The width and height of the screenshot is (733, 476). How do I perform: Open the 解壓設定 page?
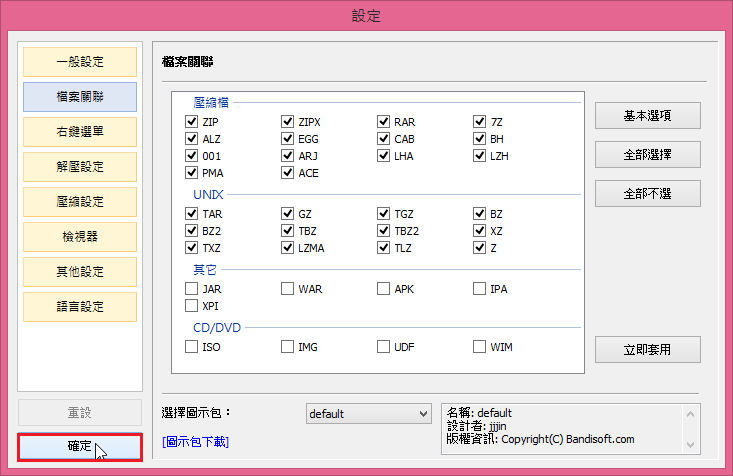click(x=80, y=167)
